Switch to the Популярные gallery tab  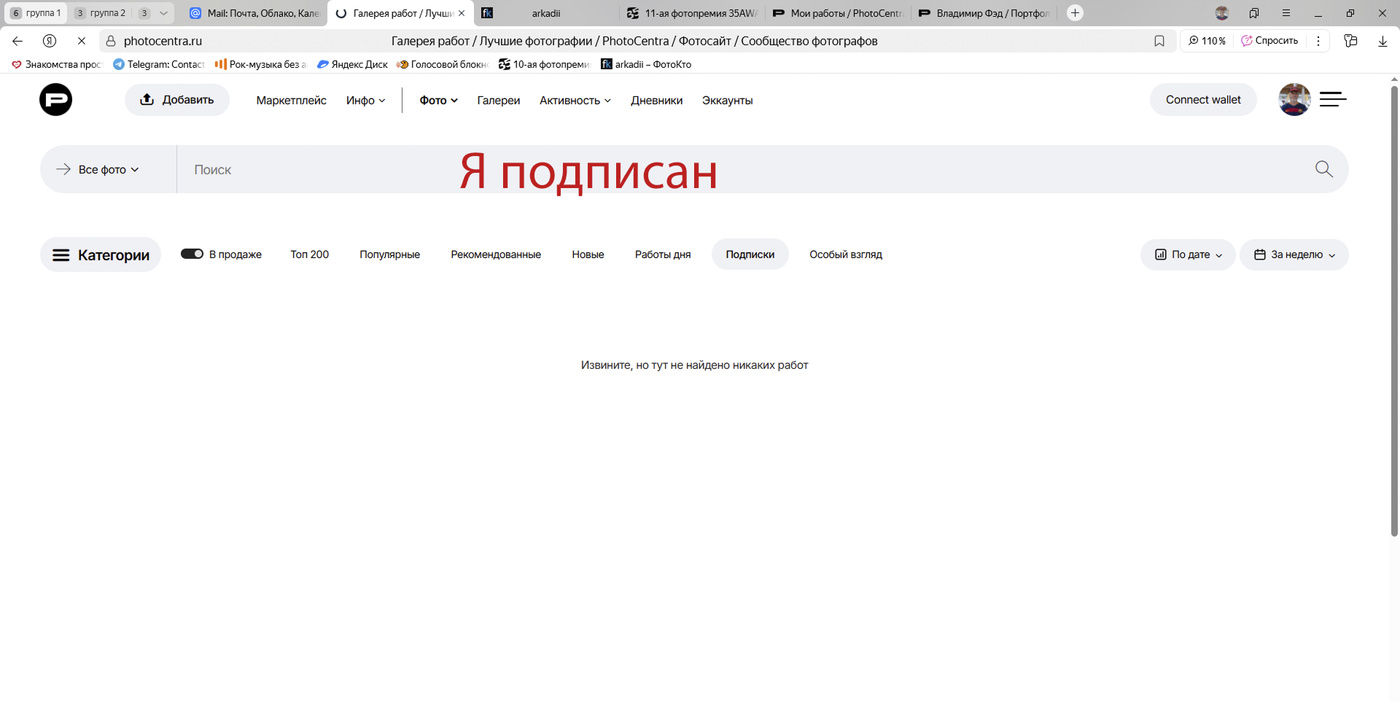389,254
